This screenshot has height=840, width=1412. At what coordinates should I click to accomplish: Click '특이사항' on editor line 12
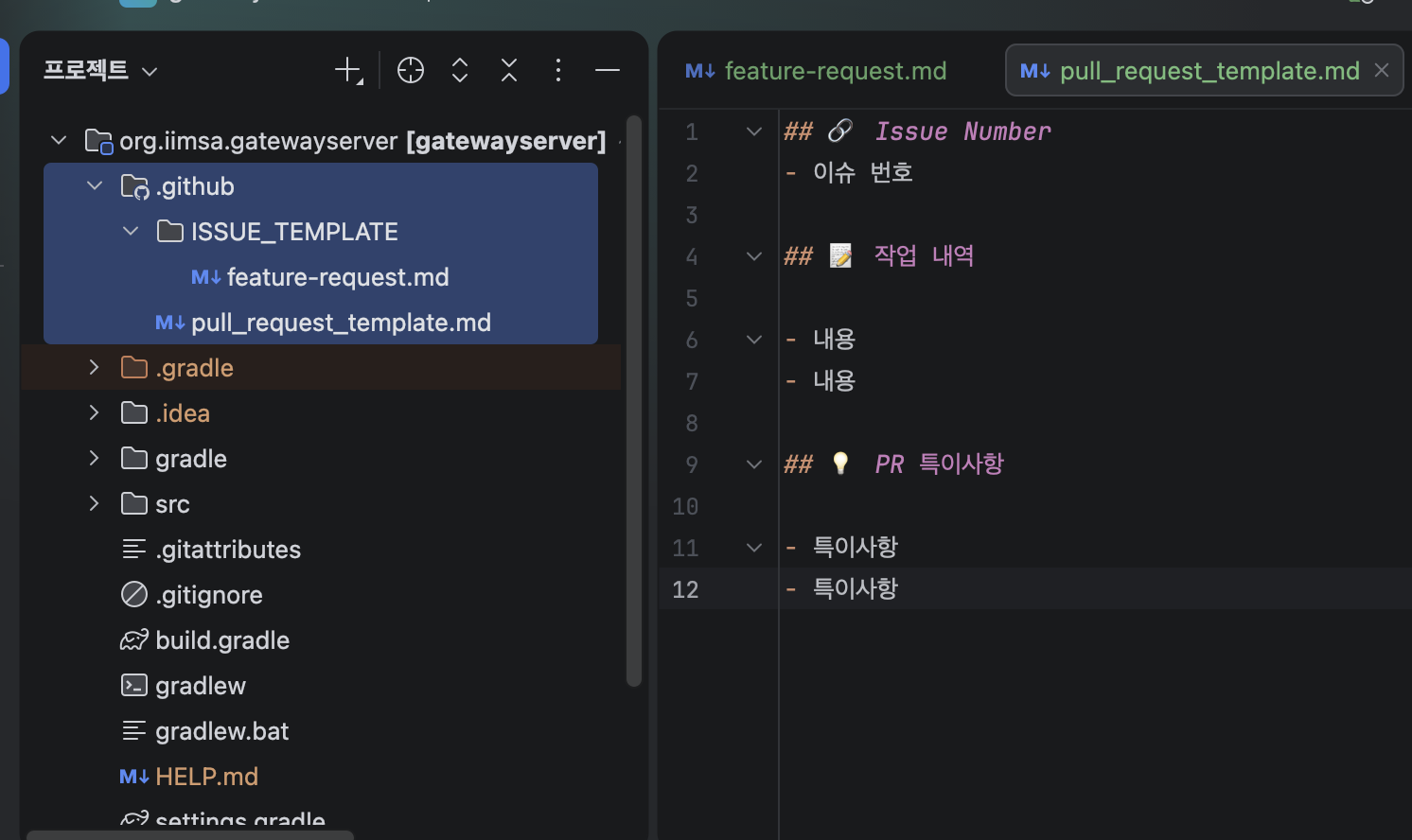pos(856,588)
